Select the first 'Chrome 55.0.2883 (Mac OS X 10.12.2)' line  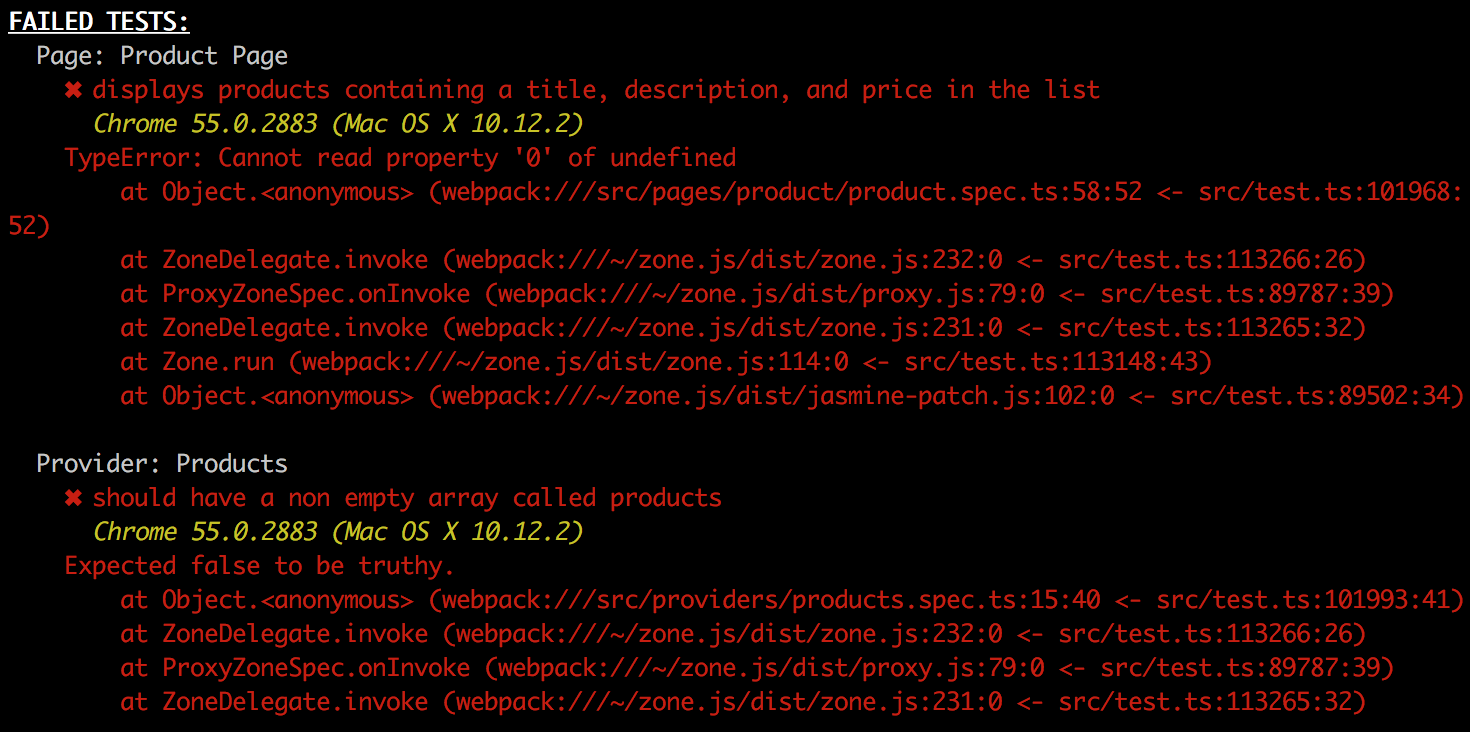(x=338, y=124)
